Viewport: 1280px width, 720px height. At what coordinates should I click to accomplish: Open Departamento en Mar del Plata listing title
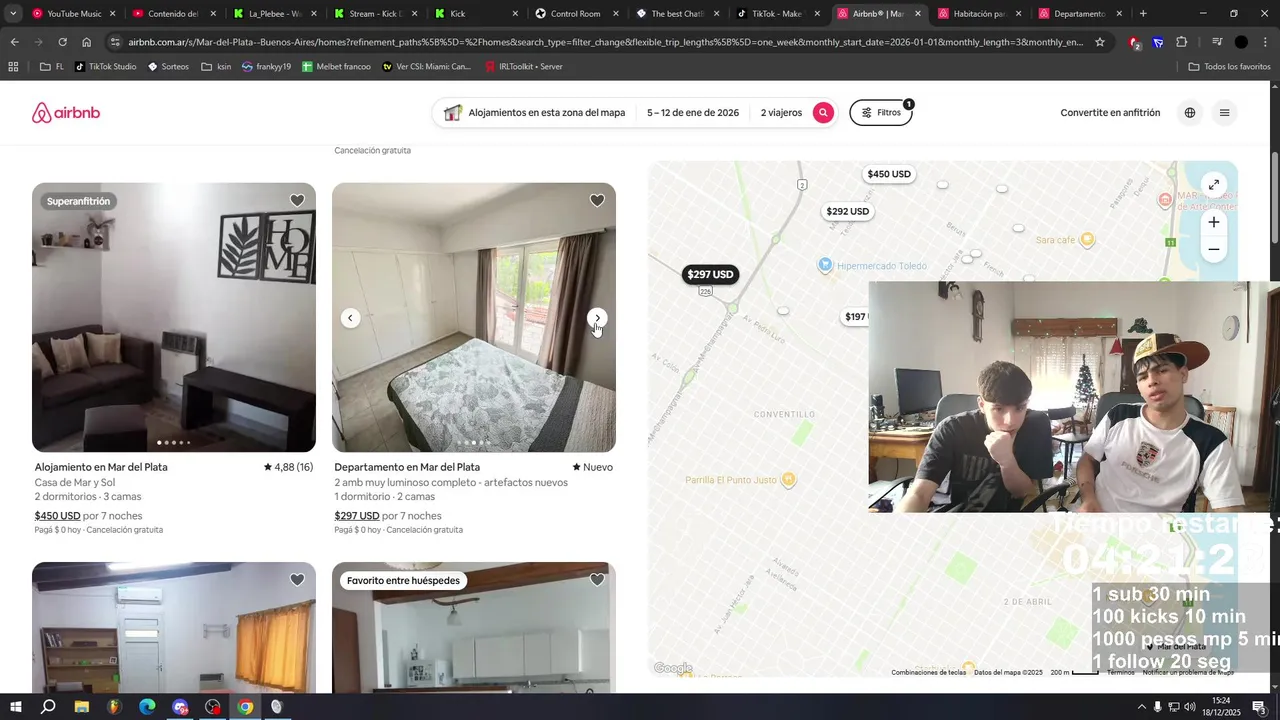[407, 467]
